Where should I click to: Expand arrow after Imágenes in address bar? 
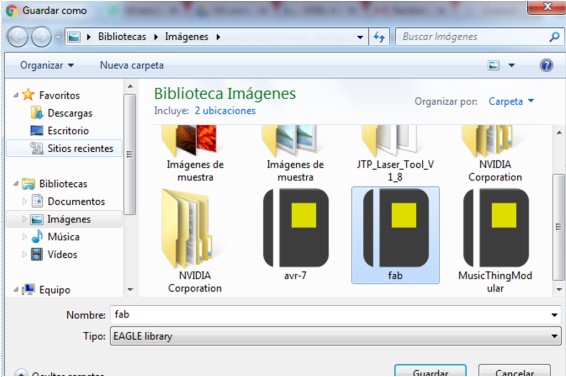[218, 37]
